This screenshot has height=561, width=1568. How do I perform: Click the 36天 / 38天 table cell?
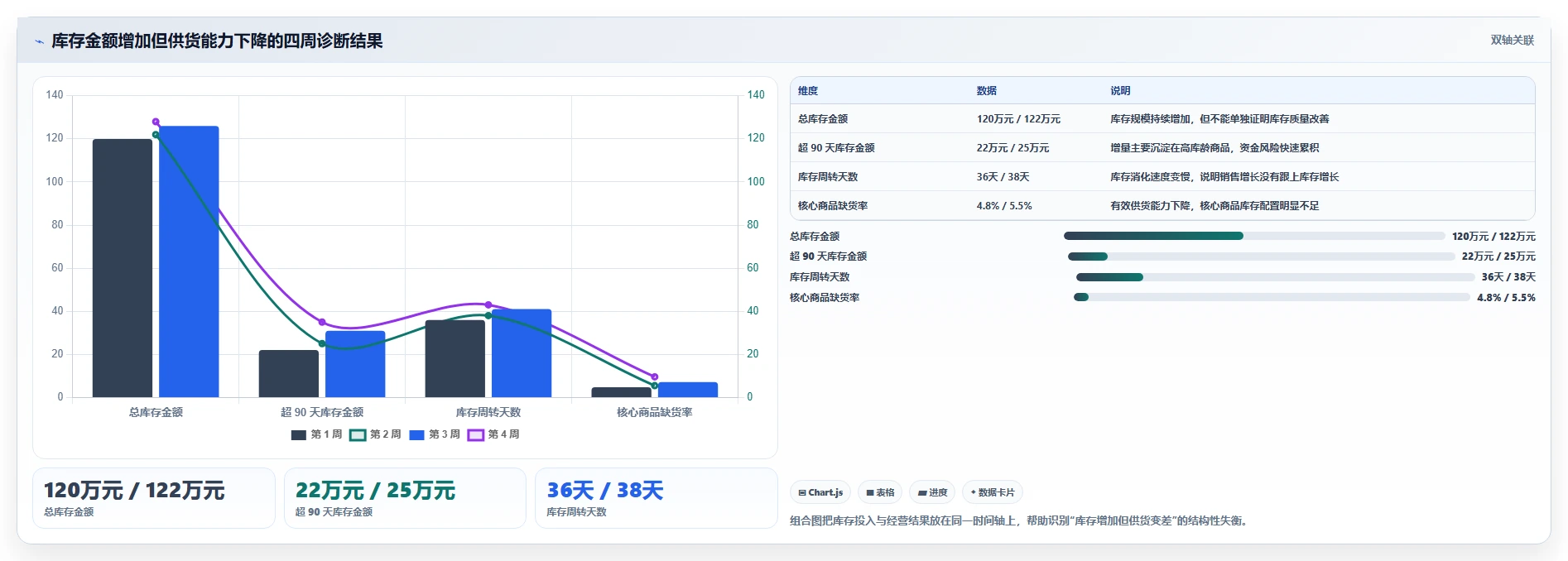click(x=1003, y=177)
